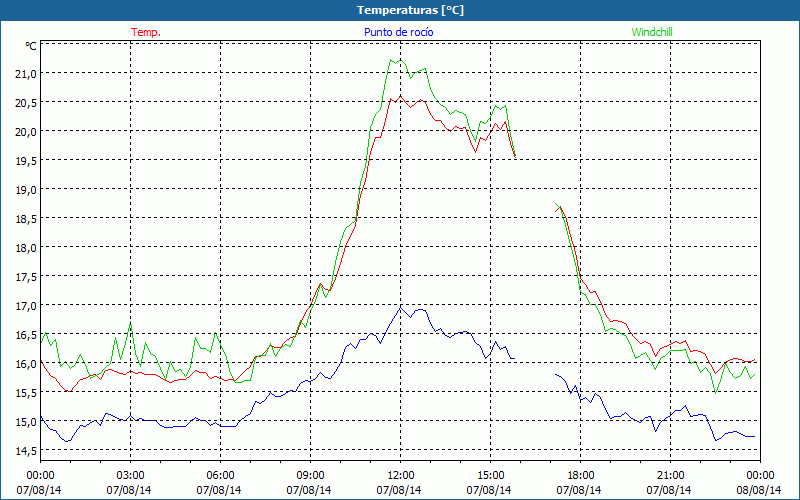The image size is (800, 500).
Task: Click the 08/08/14 date label
Action: pyautogui.click(x=759, y=490)
